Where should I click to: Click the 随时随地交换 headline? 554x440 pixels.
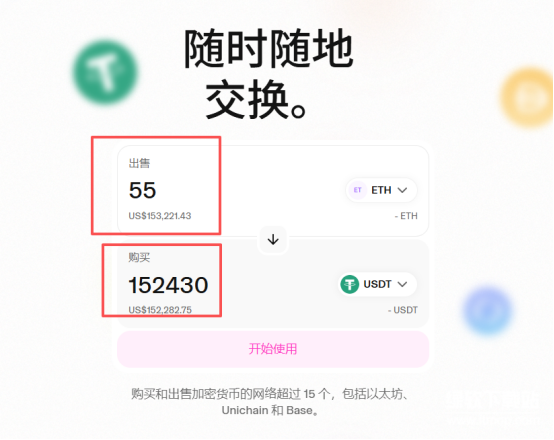click(x=269, y=74)
